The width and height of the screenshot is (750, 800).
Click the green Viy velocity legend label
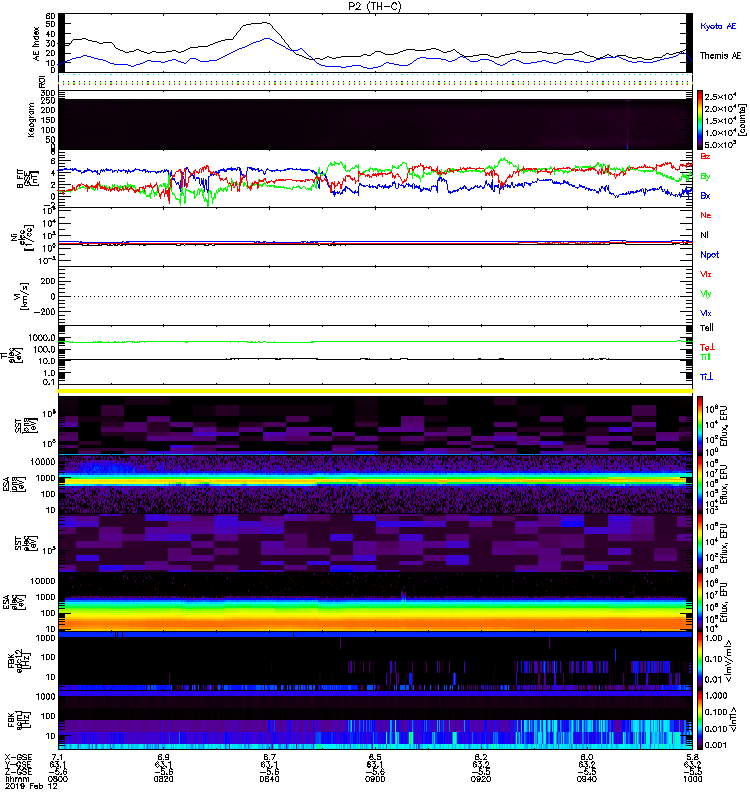[706, 294]
